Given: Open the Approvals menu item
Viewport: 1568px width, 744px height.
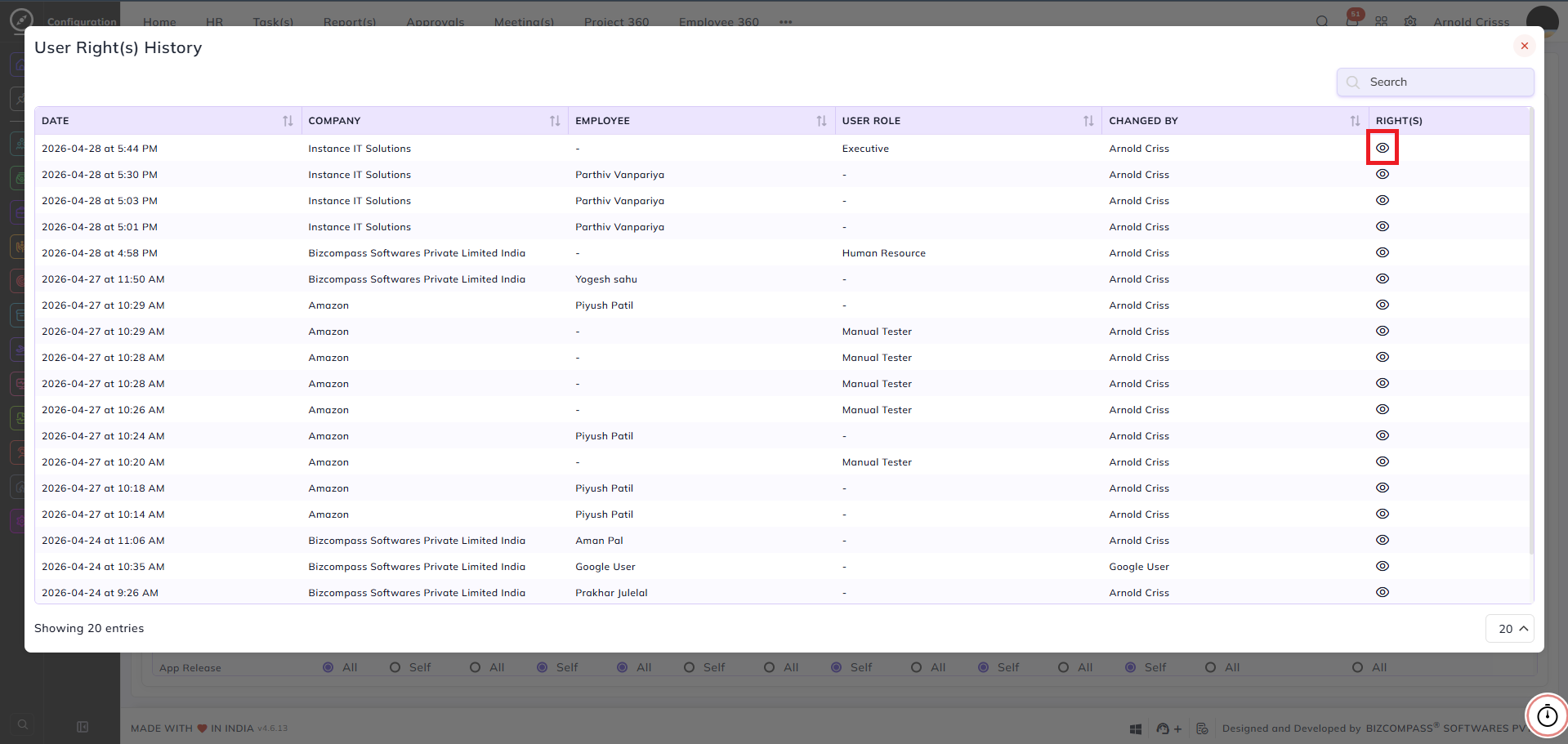Looking at the screenshot, I should pos(436,21).
